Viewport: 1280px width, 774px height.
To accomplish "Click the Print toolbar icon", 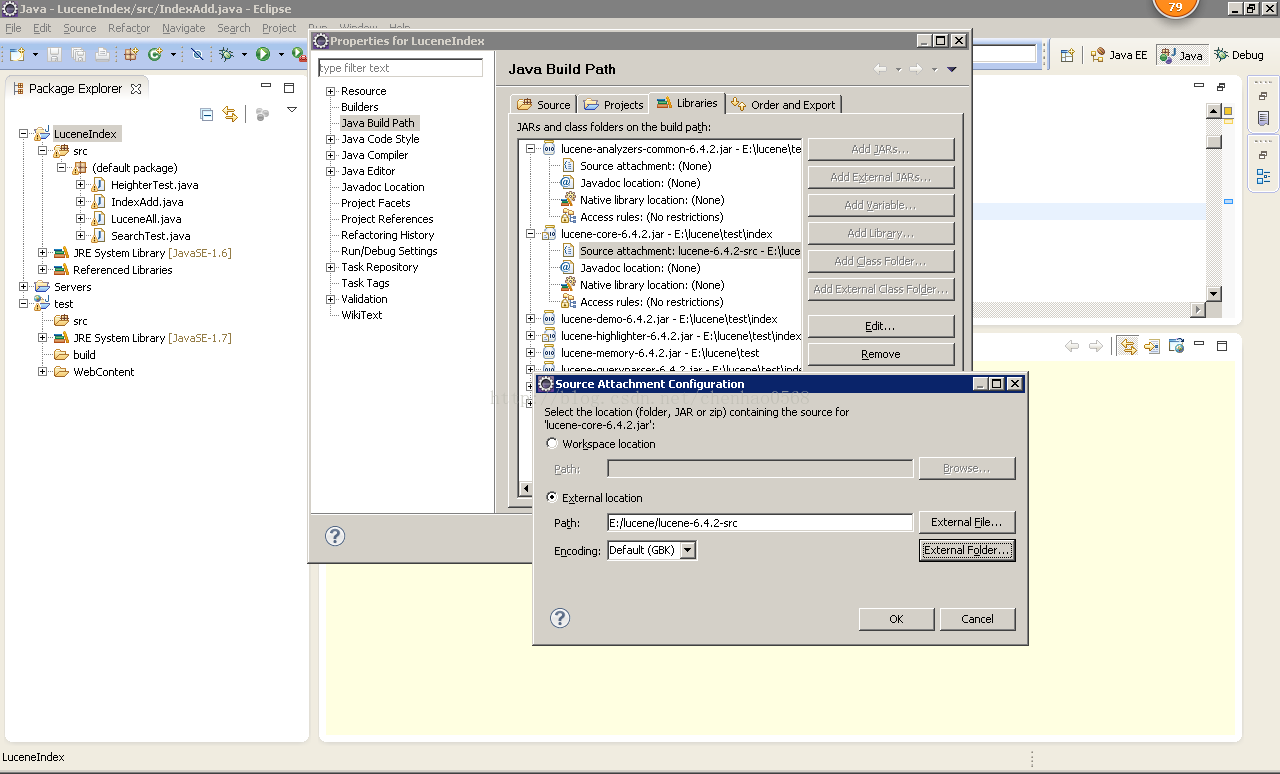I will coord(102,54).
